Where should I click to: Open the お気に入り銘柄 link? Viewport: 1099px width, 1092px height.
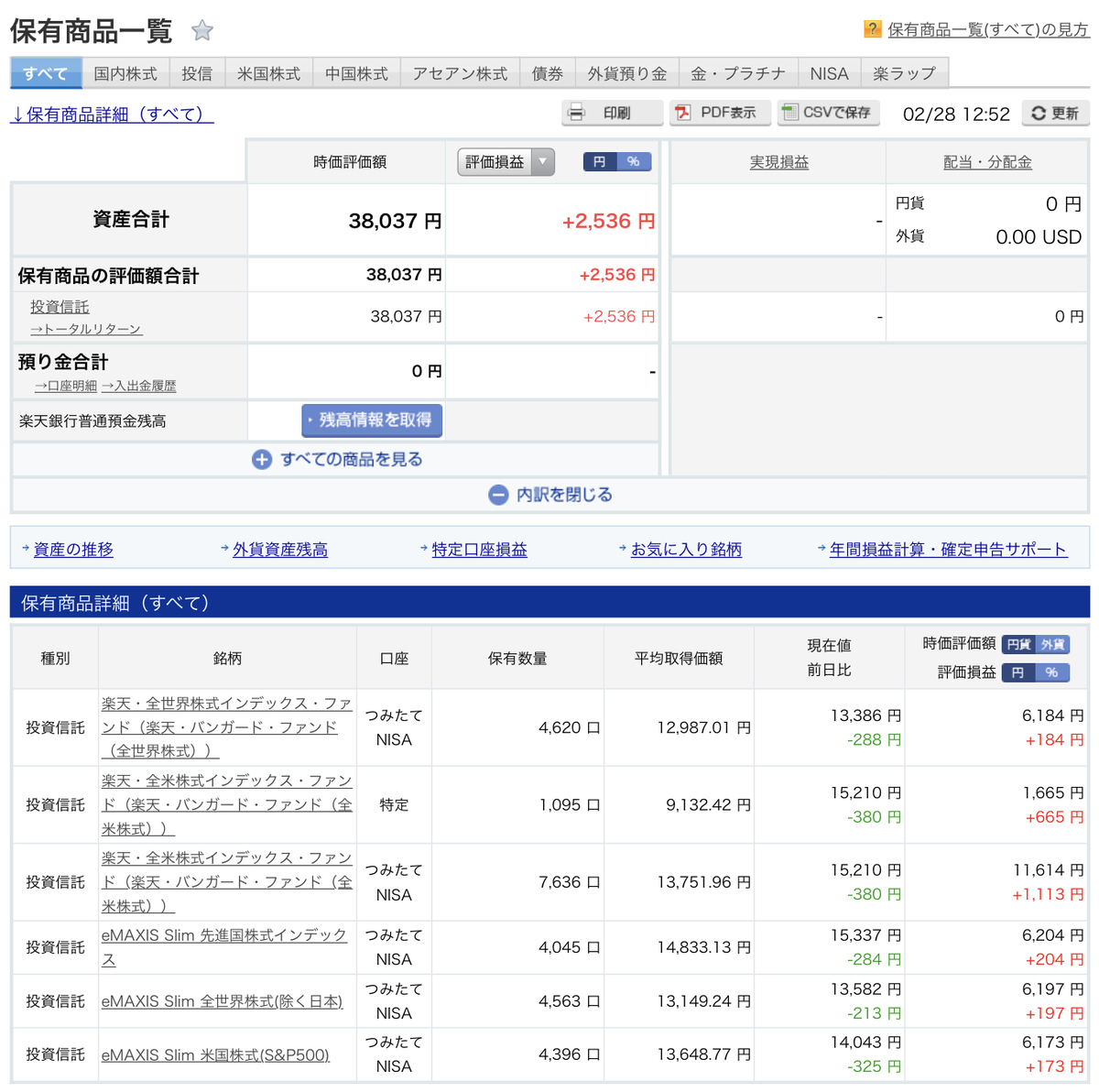[x=686, y=550]
